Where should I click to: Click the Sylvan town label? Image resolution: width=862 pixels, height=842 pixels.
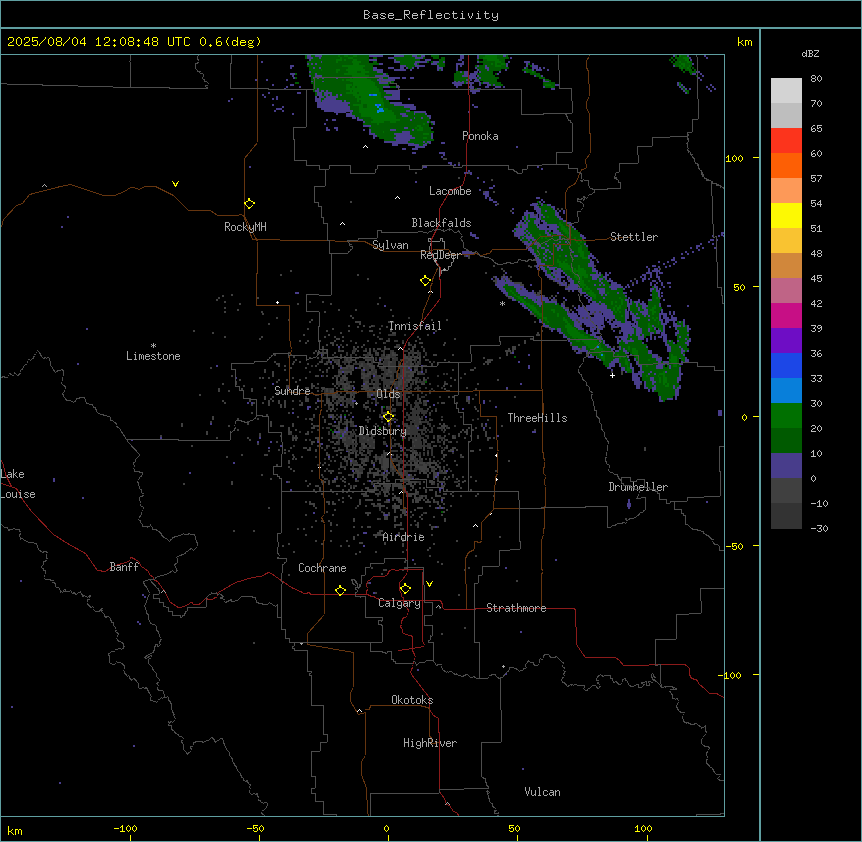[x=390, y=245]
